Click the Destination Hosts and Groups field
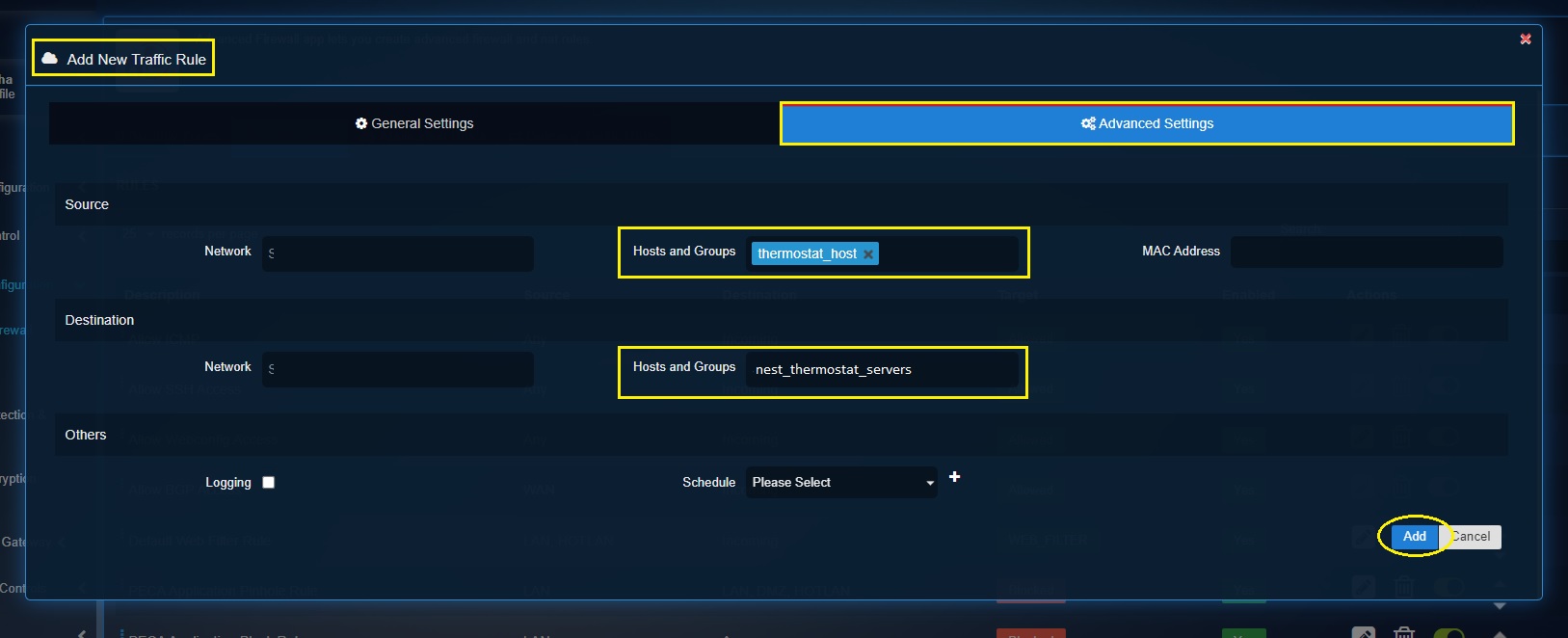1568x638 pixels. tap(882, 369)
